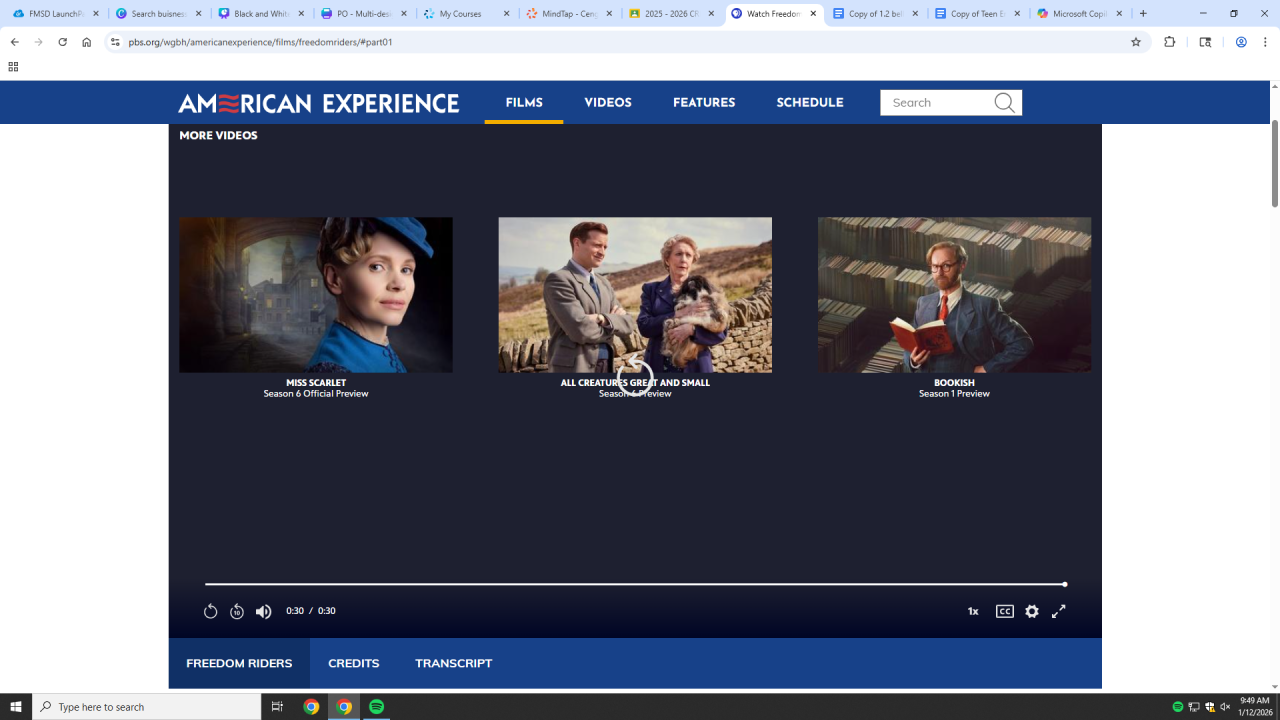The image size is (1280, 720).
Task: Open Spotify from the taskbar
Action: [377, 707]
